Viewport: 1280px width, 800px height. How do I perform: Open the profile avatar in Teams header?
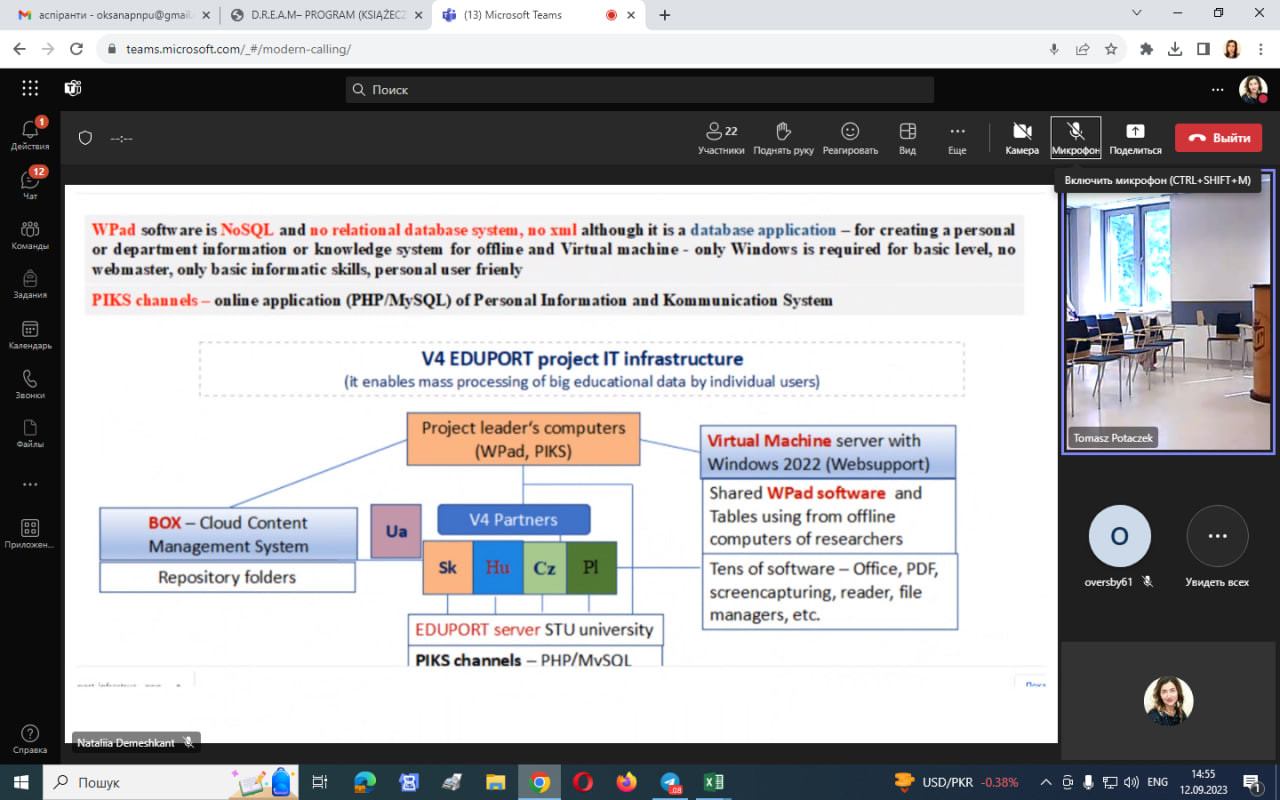point(1253,89)
